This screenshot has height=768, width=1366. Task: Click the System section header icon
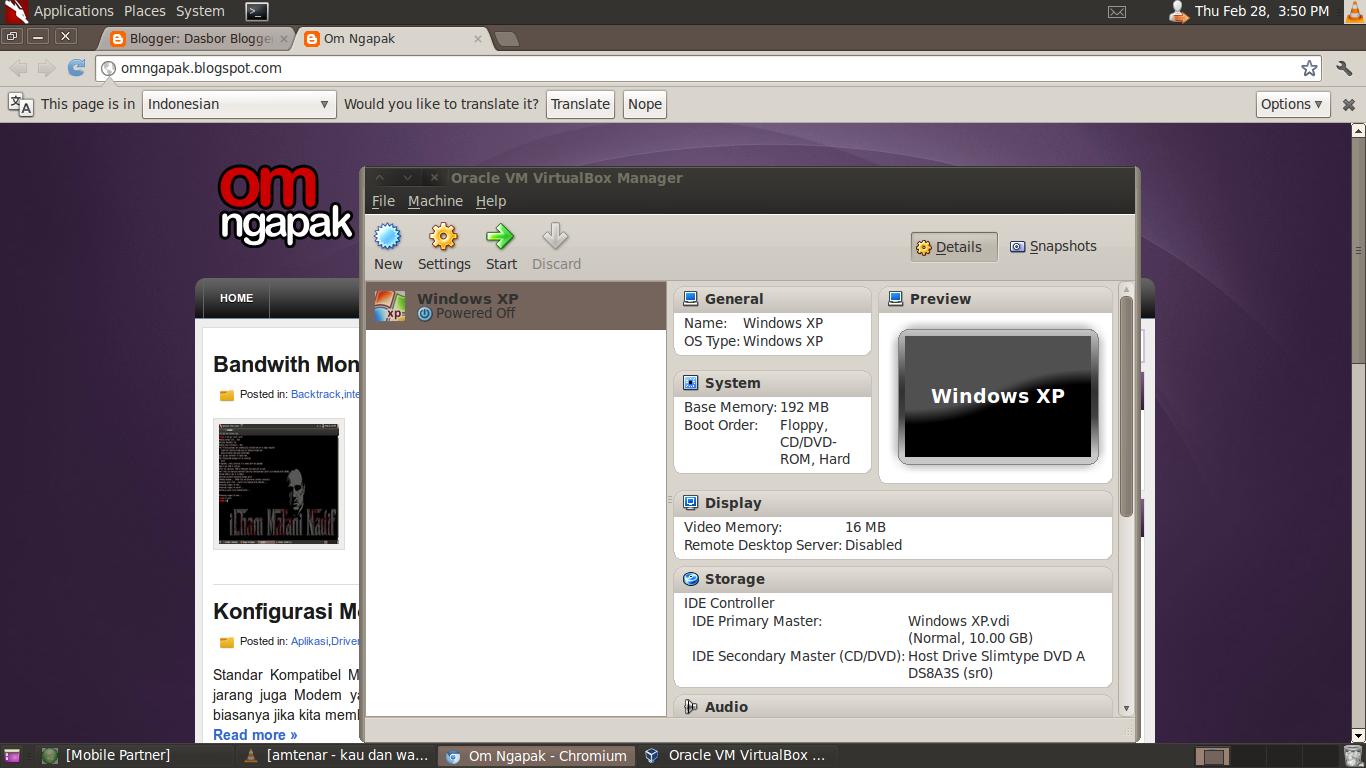pyautogui.click(x=690, y=383)
